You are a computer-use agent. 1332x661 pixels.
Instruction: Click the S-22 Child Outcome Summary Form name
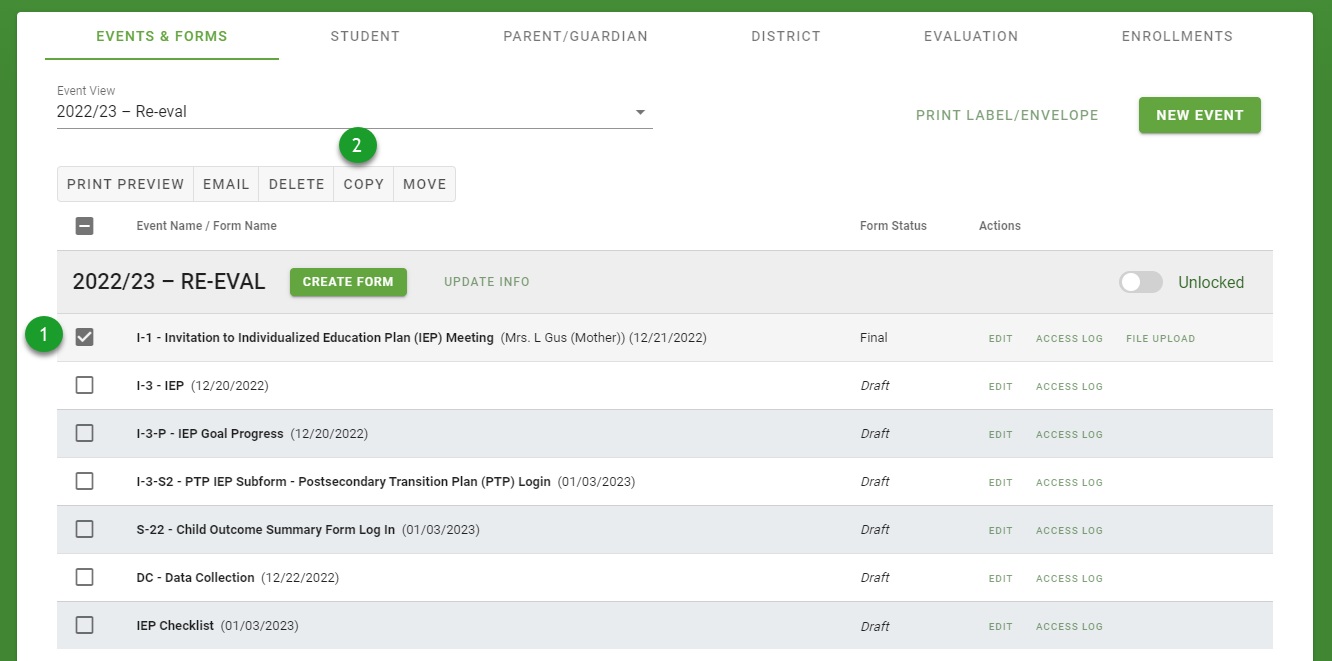[x=266, y=530]
